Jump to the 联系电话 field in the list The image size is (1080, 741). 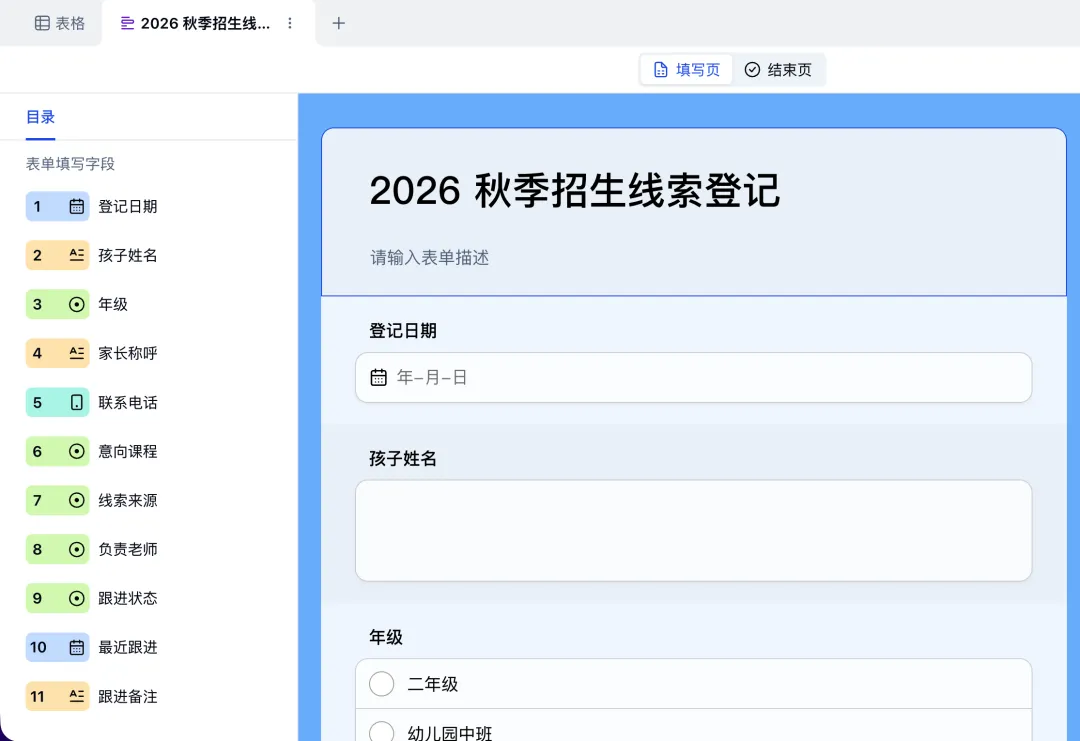[x=128, y=402]
